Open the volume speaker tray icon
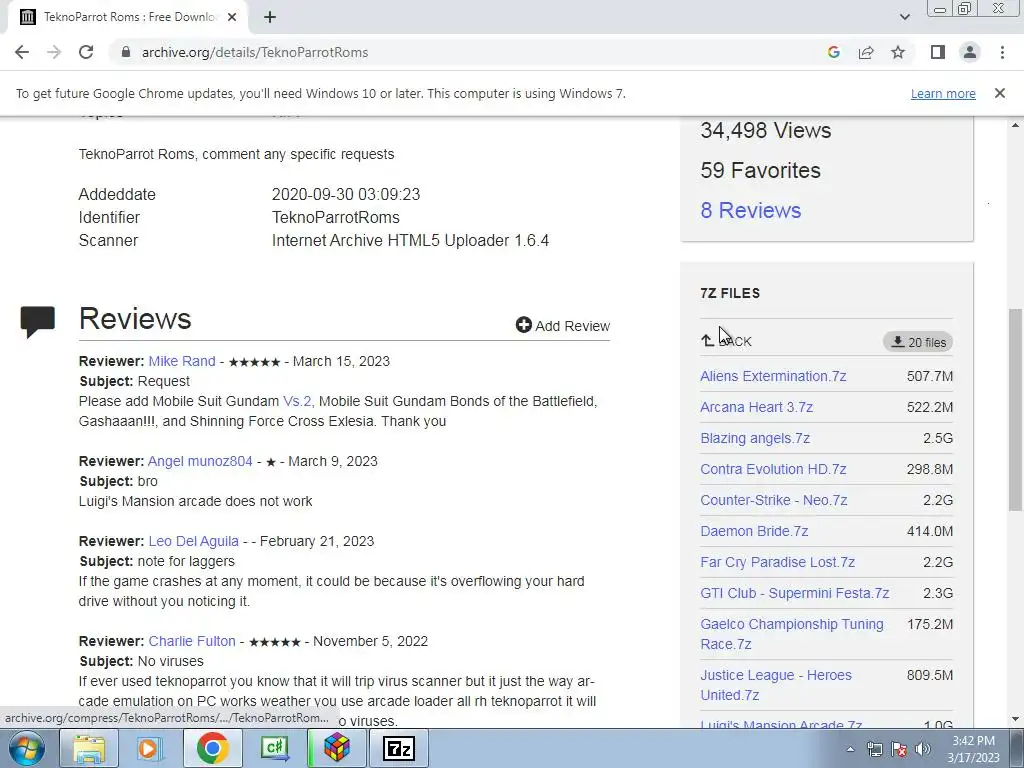Screen dimensions: 1024x768 pos(923,749)
